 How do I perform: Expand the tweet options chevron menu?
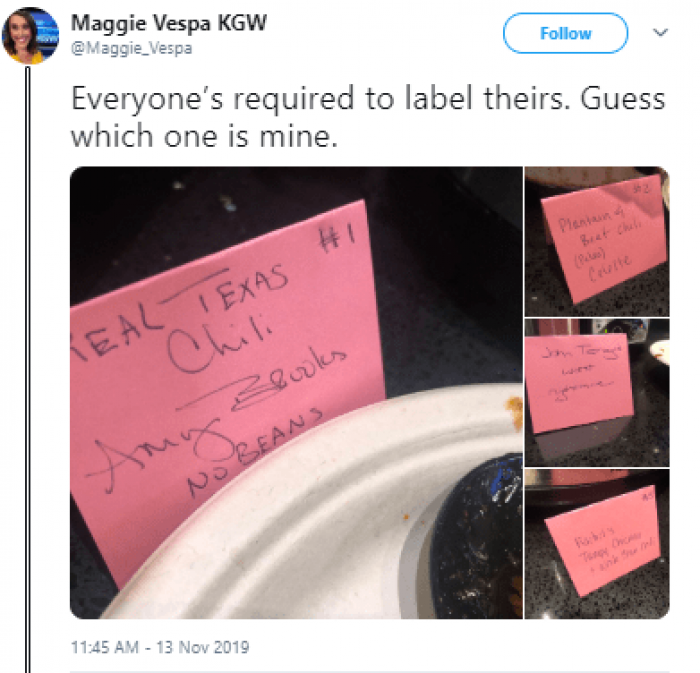click(x=660, y=33)
